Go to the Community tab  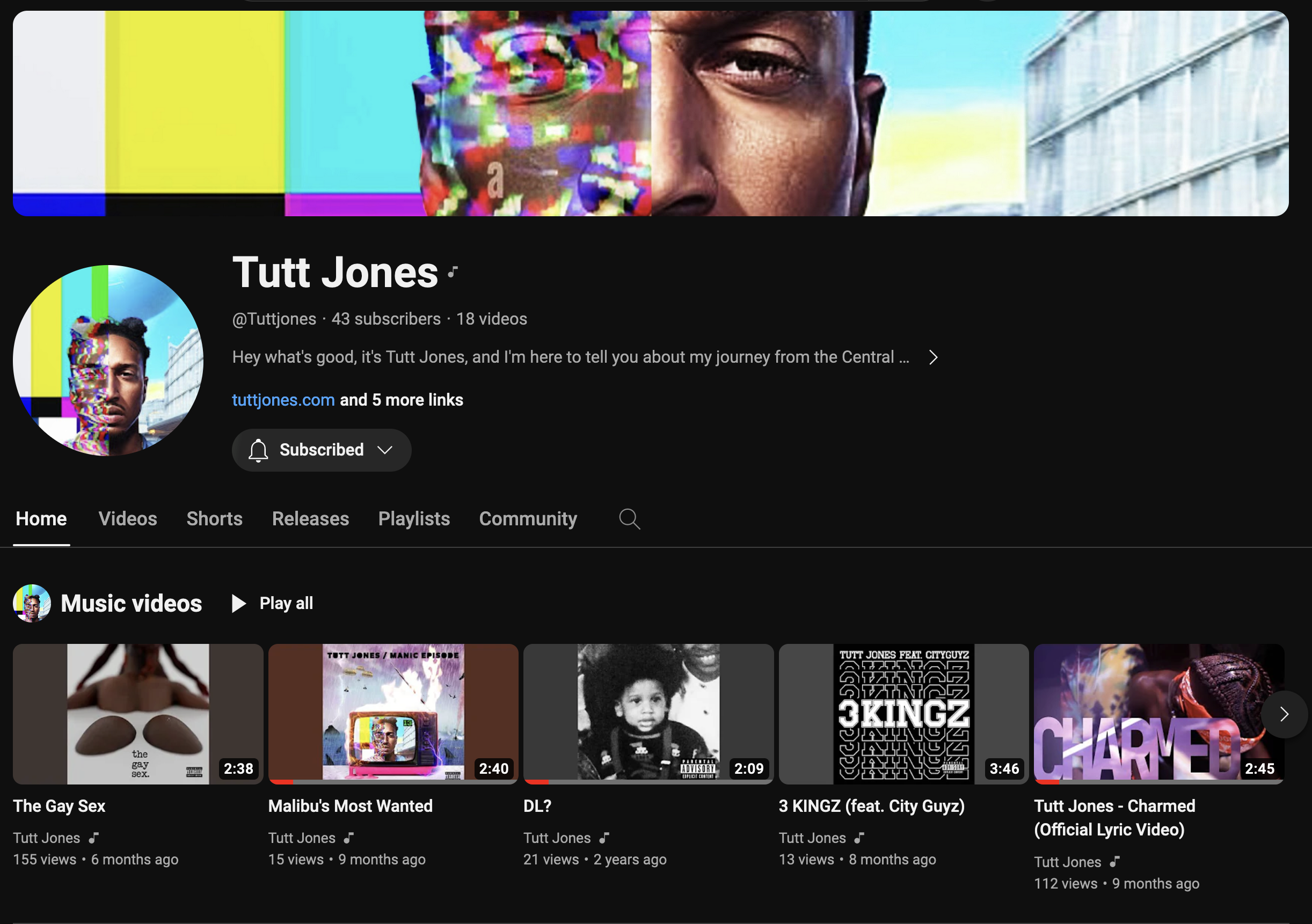click(528, 519)
